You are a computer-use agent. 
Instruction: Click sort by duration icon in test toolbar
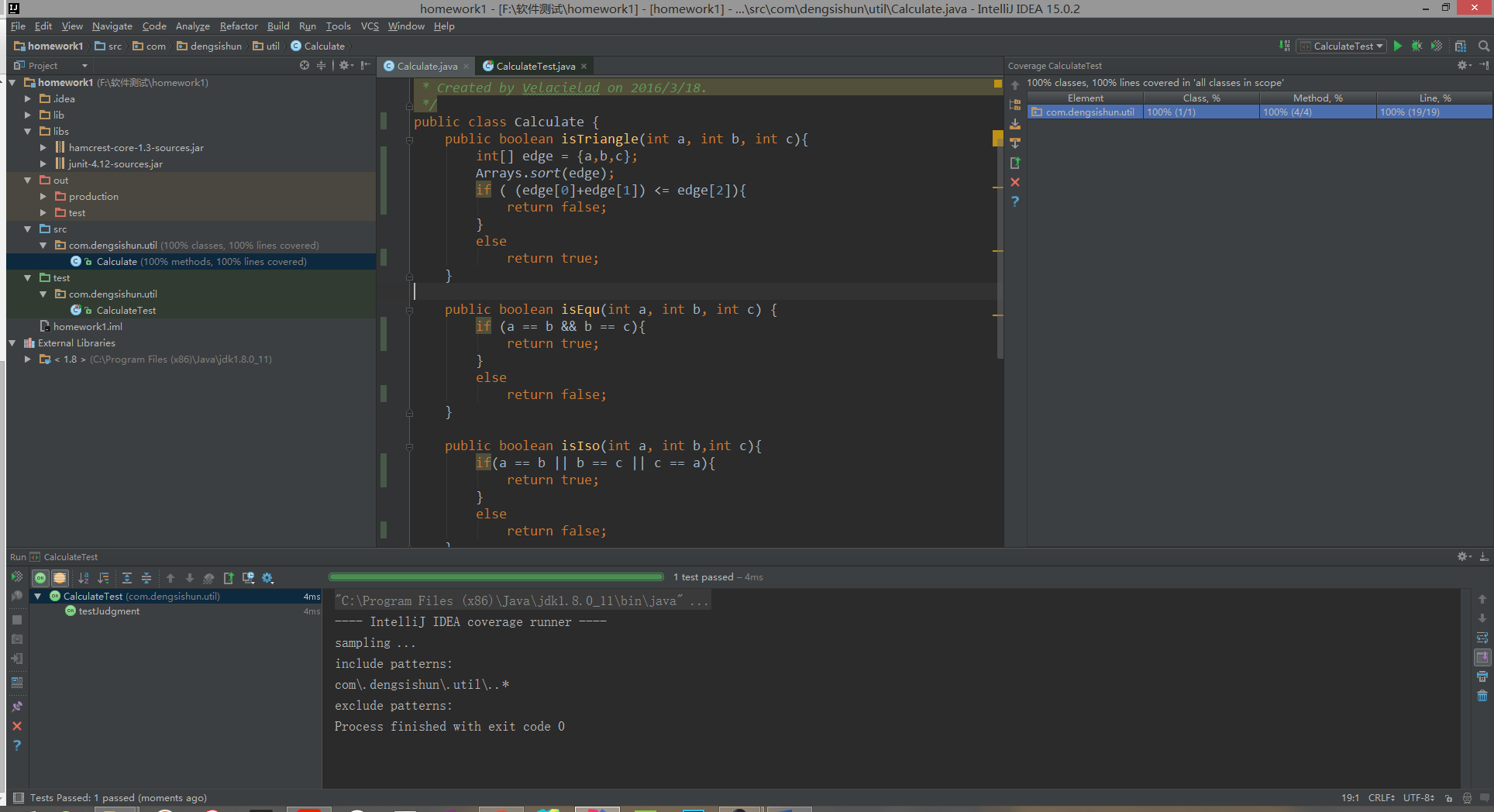[103, 578]
